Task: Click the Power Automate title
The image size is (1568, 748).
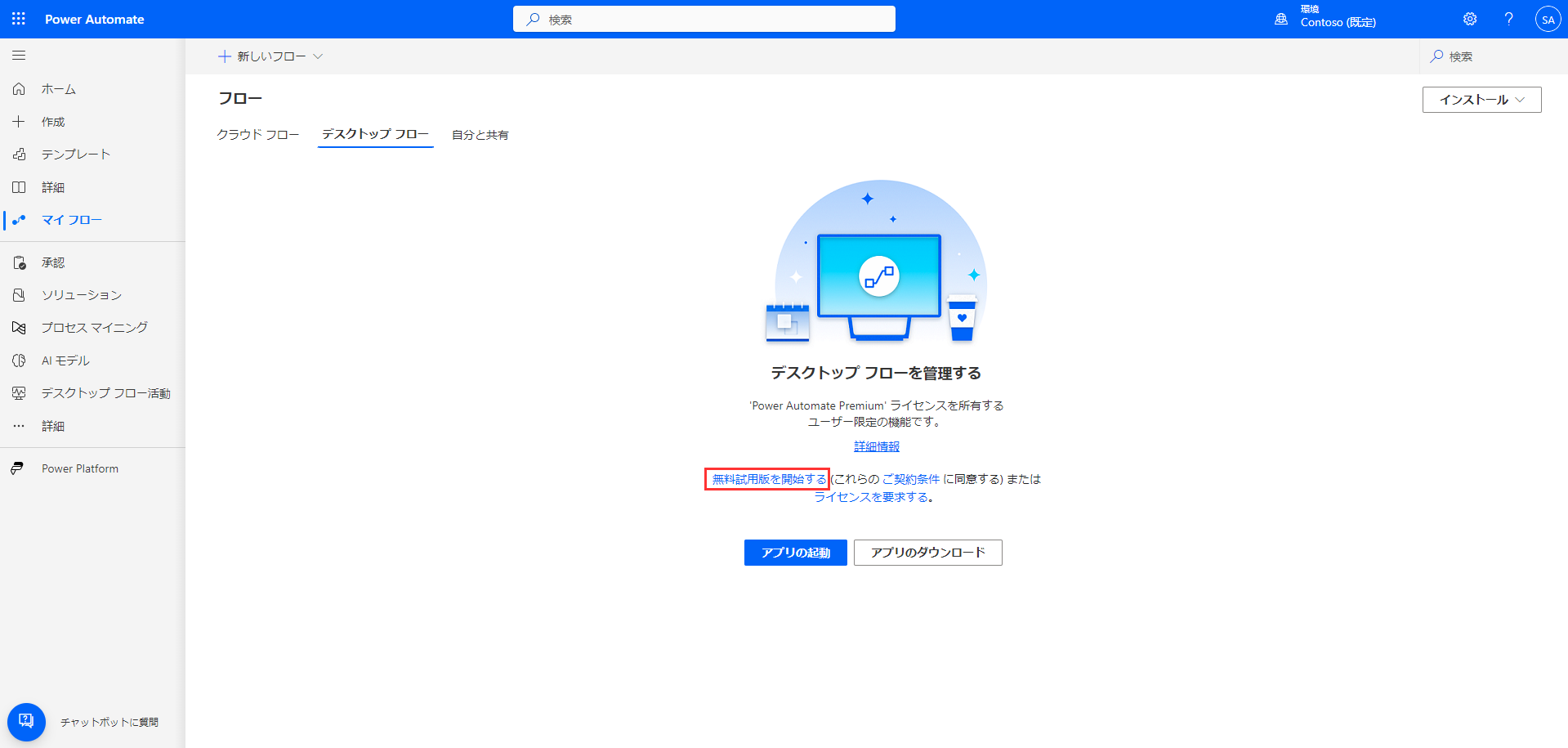Action: 95,19
